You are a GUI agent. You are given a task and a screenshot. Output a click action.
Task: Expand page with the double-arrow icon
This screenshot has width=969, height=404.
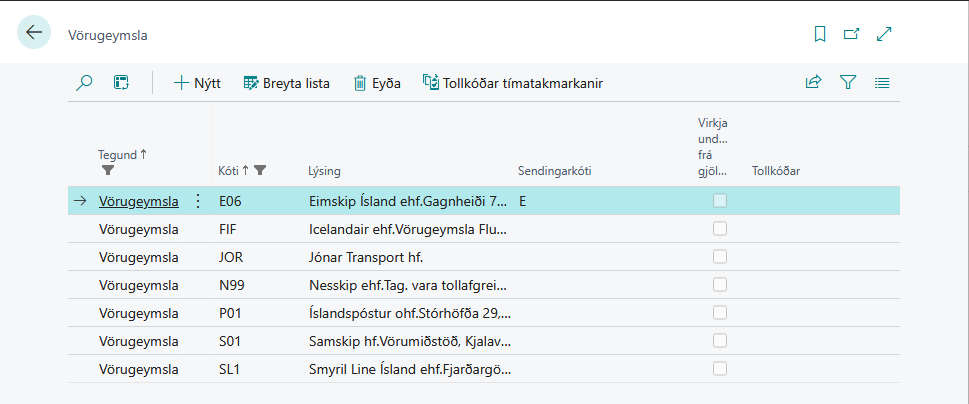pyautogui.click(x=884, y=34)
